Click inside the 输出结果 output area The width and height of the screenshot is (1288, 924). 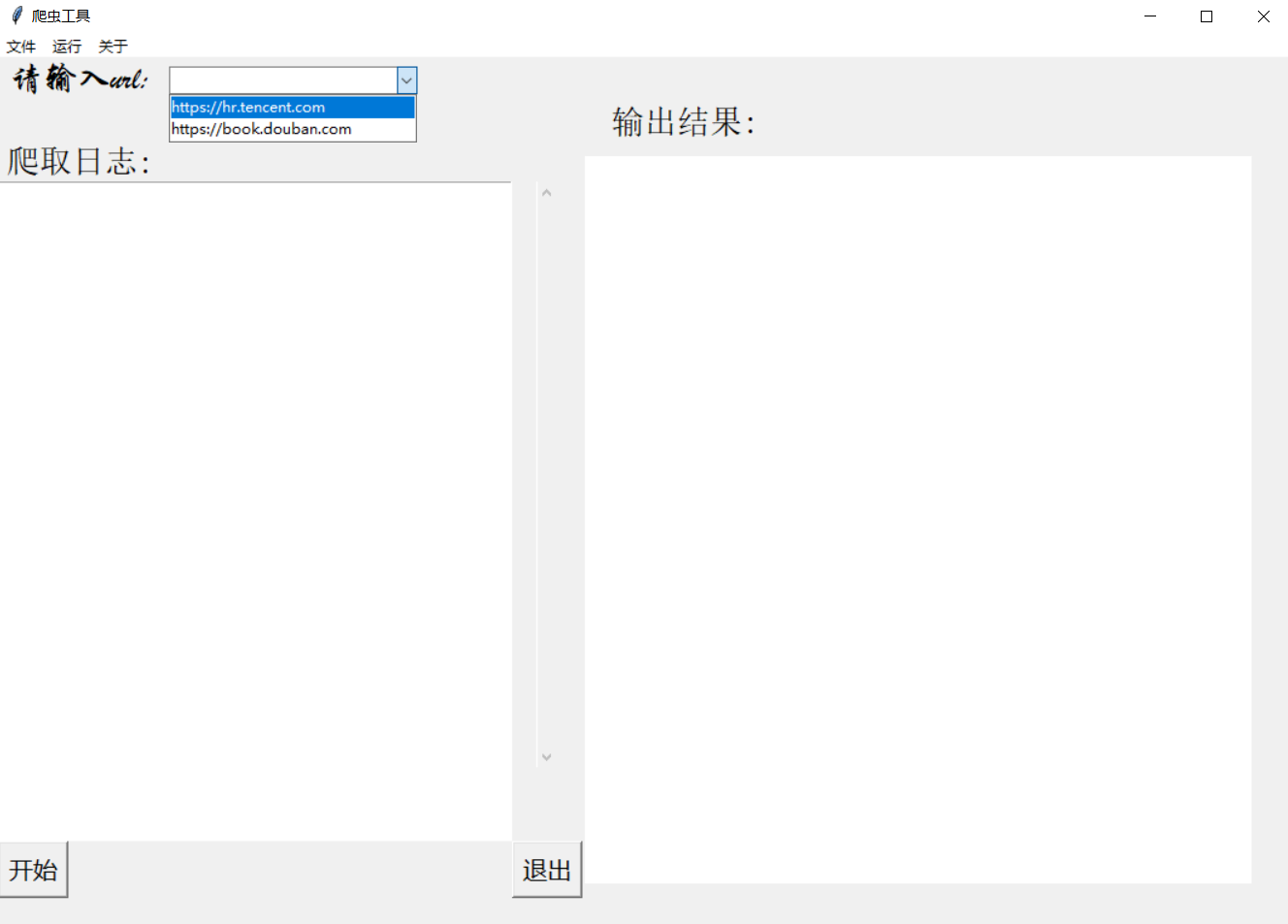918,520
